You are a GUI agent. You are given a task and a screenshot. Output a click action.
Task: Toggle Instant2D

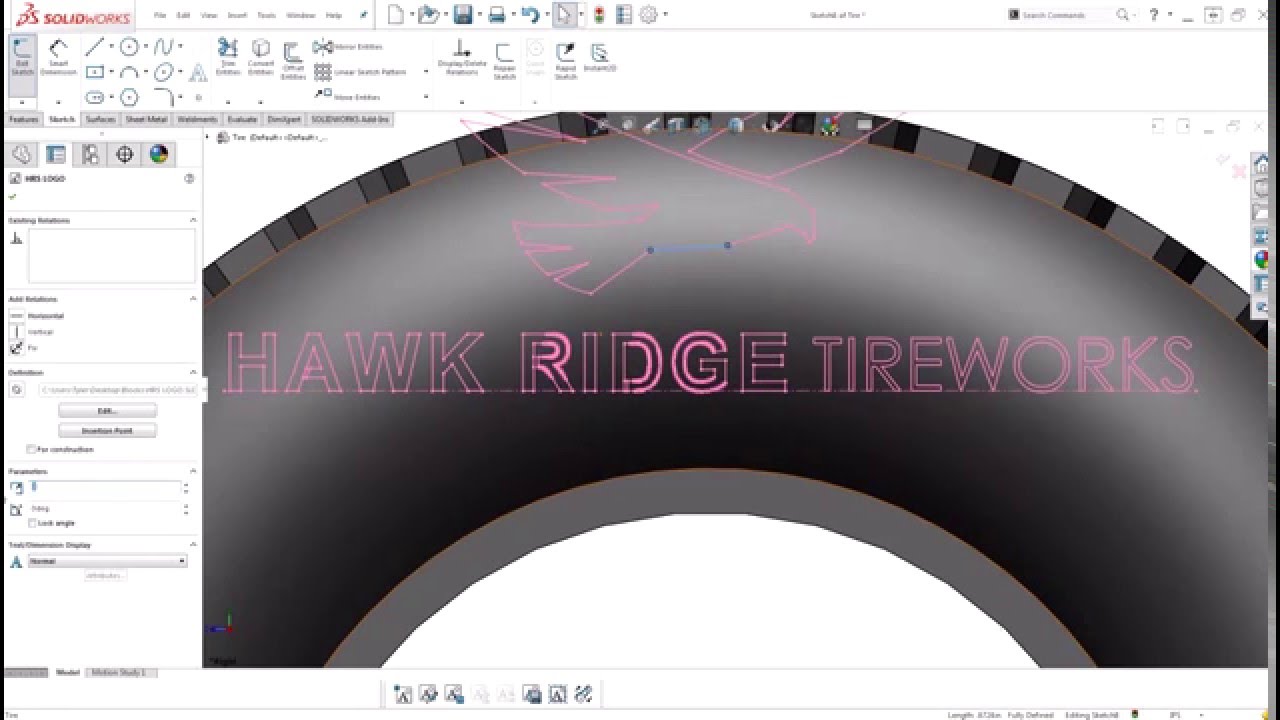[600, 58]
